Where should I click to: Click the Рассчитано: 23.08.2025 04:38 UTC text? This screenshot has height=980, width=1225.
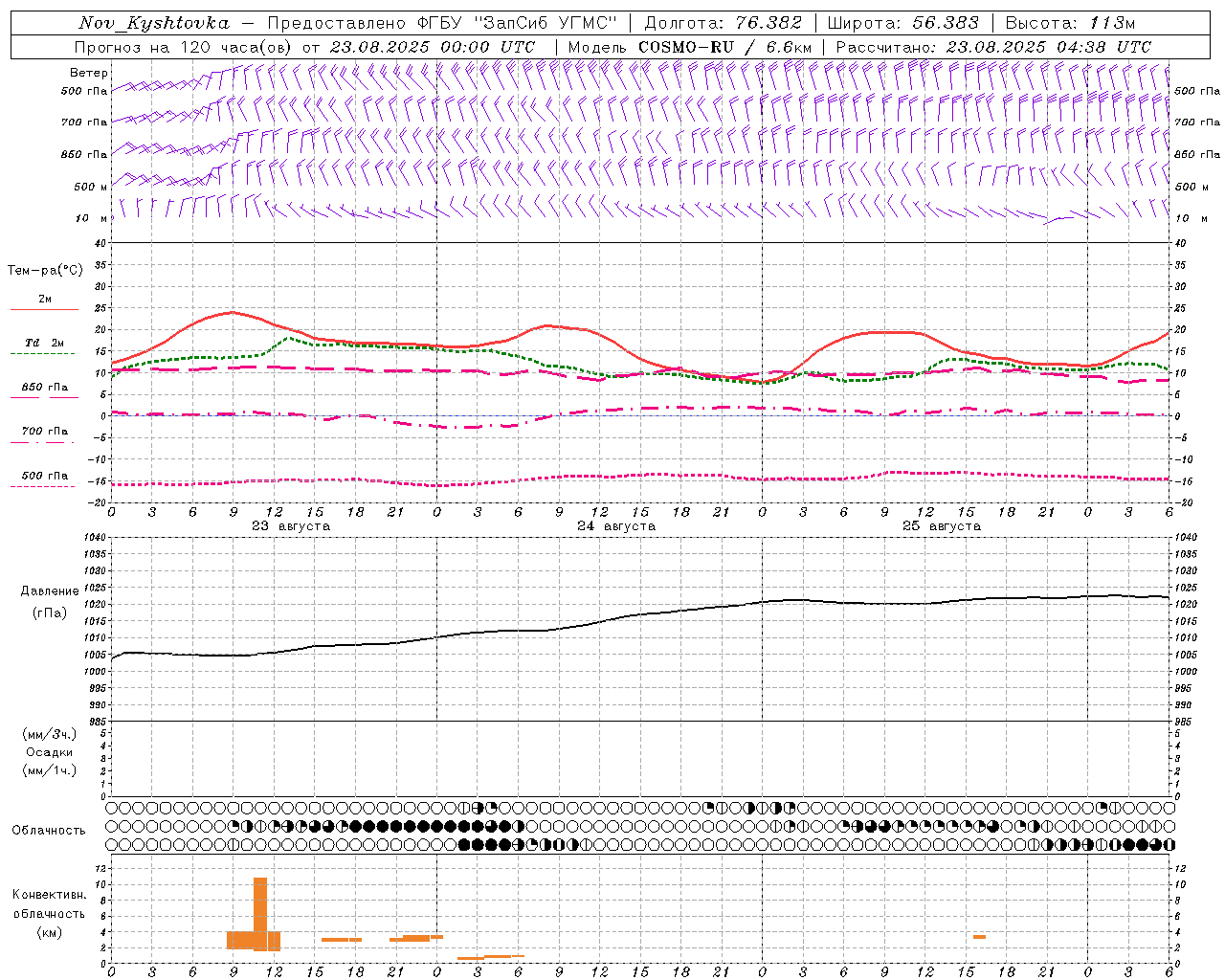click(x=993, y=47)
